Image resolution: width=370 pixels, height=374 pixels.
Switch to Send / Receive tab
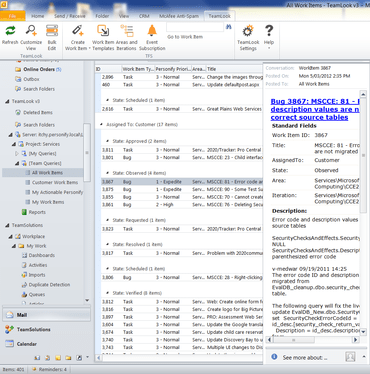(70, 16)
